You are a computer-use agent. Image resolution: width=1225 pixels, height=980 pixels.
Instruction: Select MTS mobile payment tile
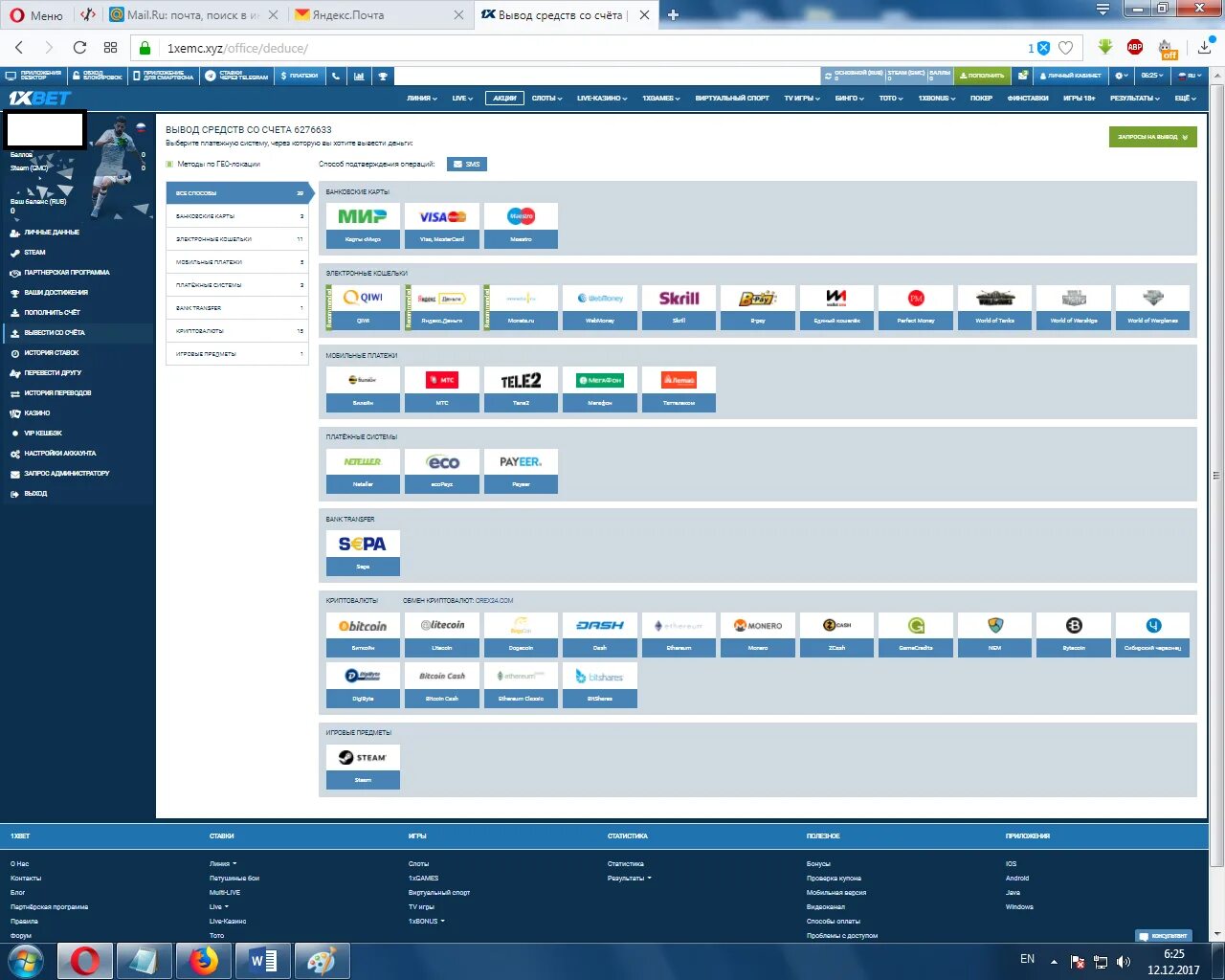[x=442, y=390]
